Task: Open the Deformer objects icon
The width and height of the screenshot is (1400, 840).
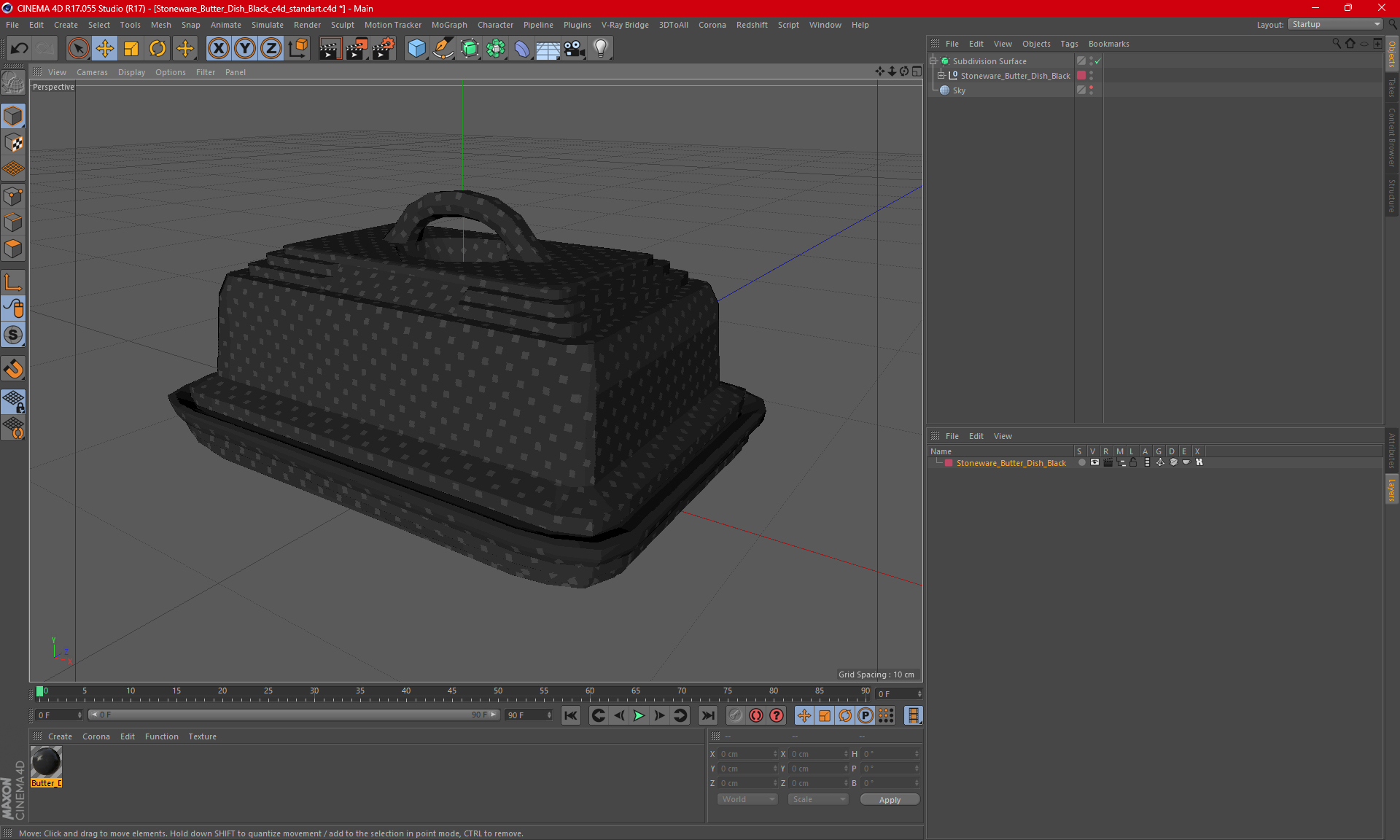Action: point(522,48)
